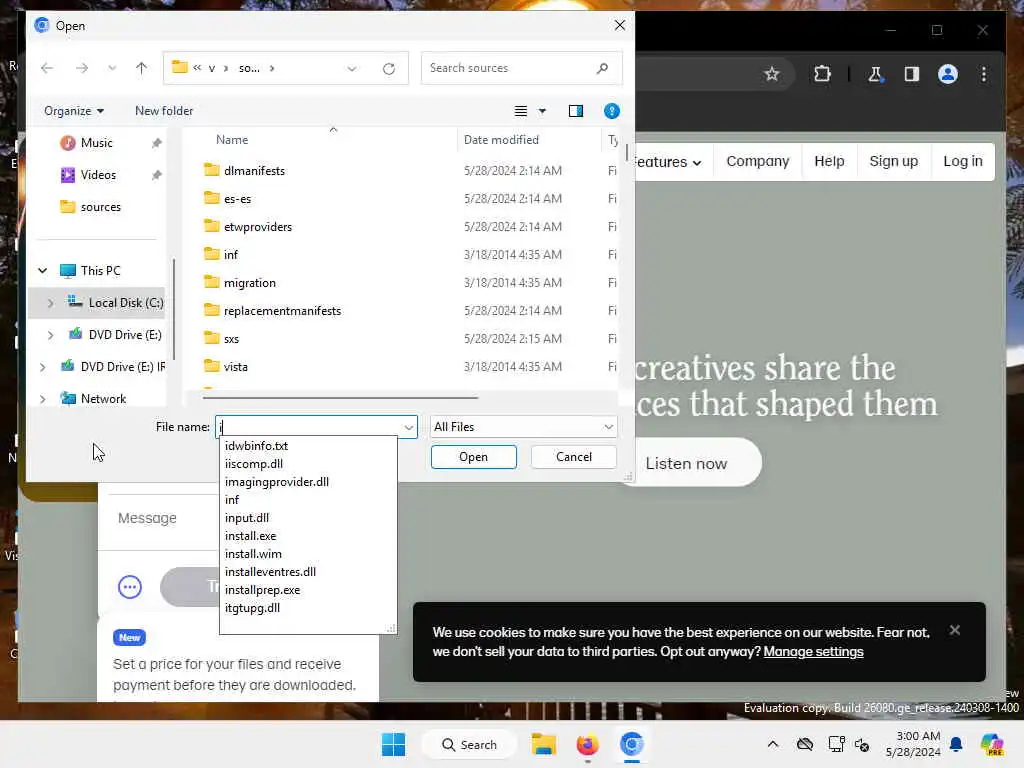Select the migration folder
The height and width of the screenshot is (768, 1024).
point(249,283)
